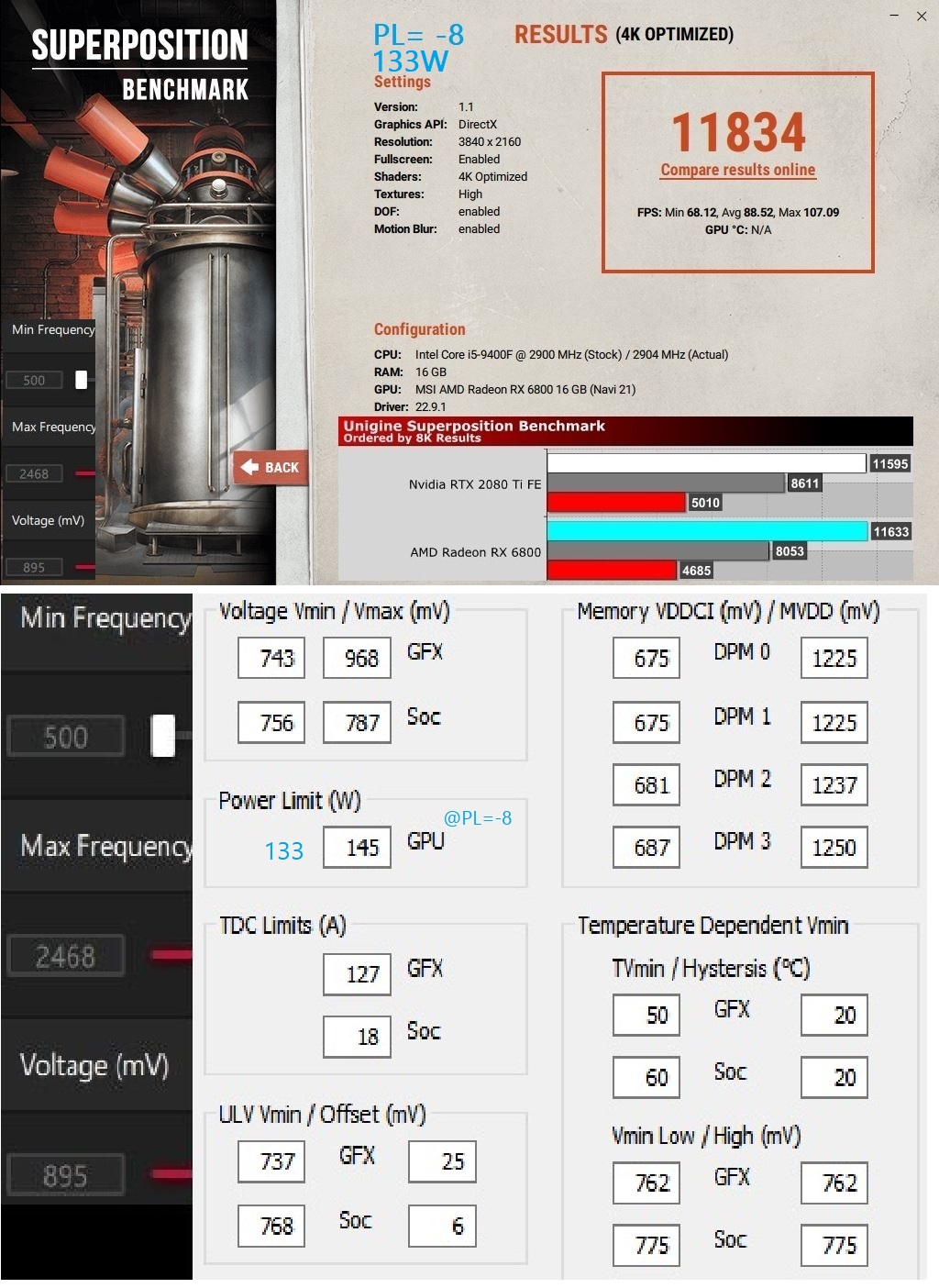Click the red Voltage (mV) slider in the enlarged panel
Viewport: 939px width, 1288px height.
tap(171, 1174)
